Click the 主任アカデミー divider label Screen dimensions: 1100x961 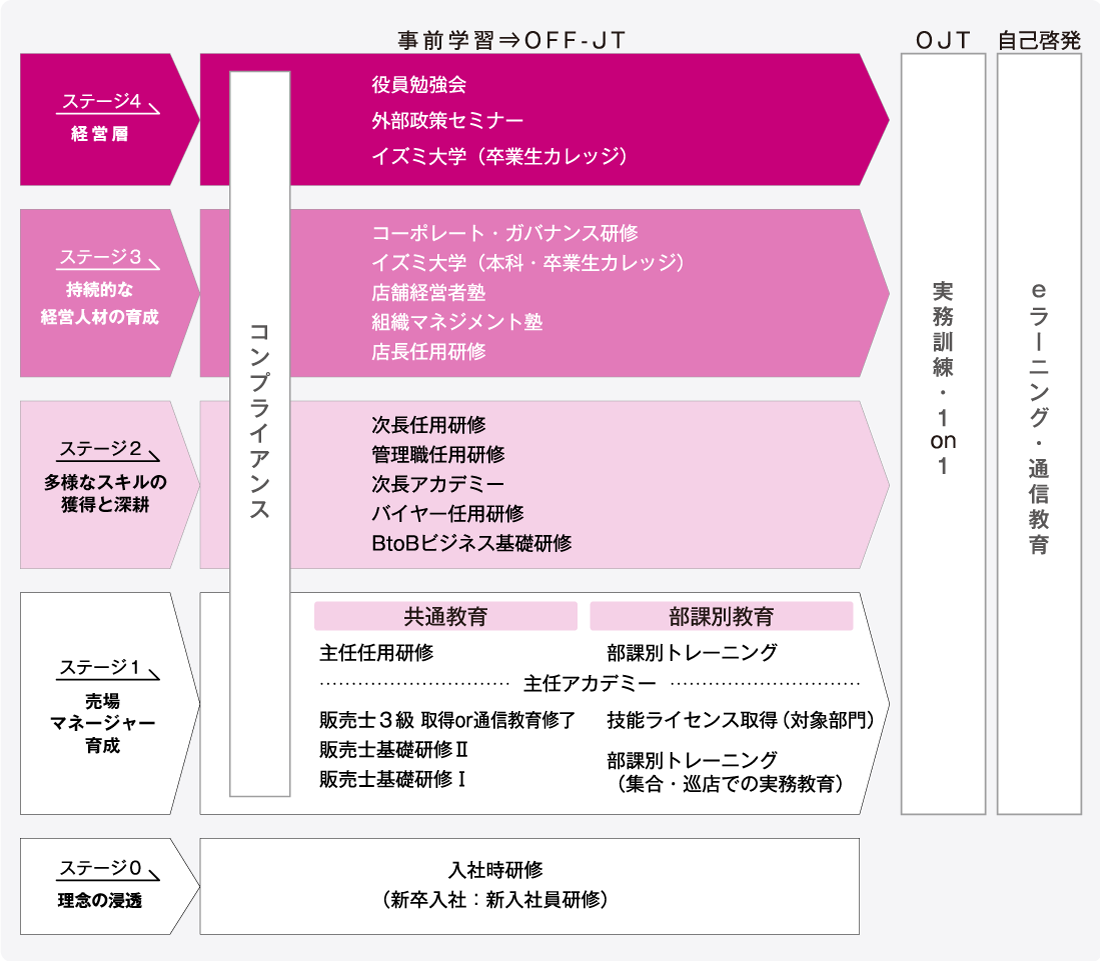[589, 684]
